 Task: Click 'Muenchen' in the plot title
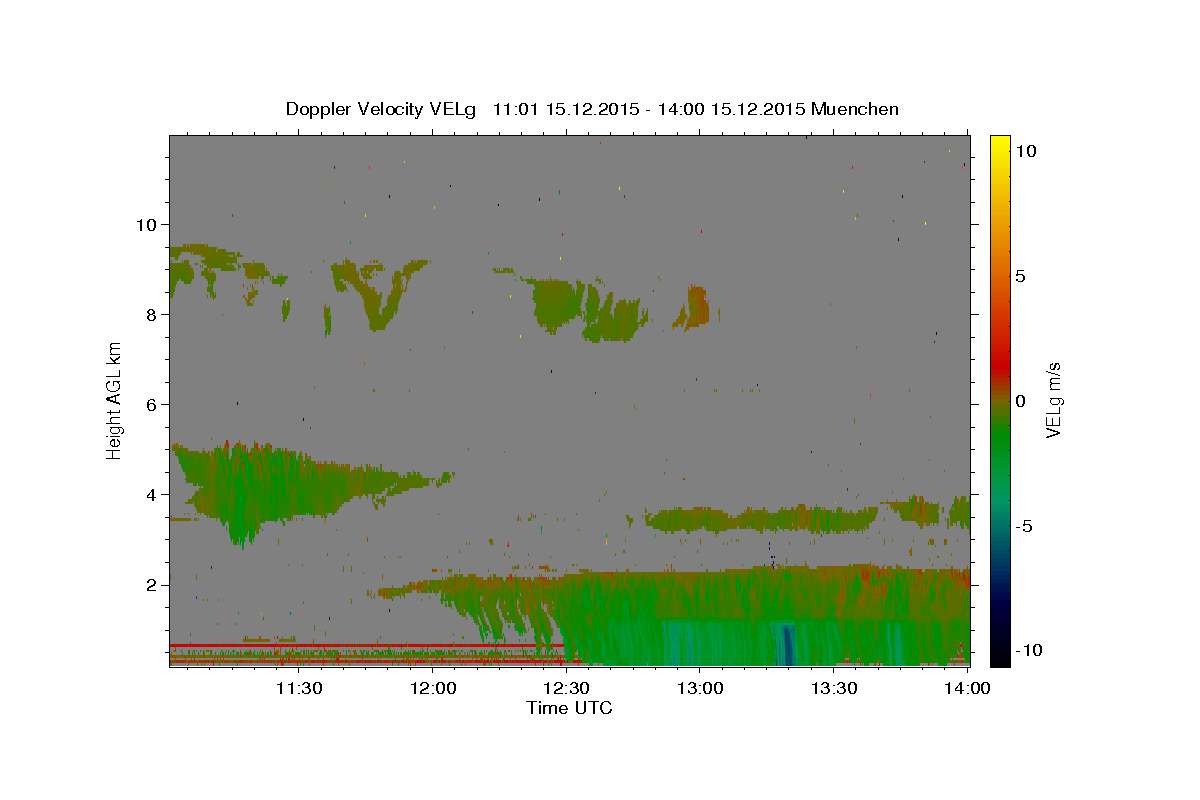[855, 109]
